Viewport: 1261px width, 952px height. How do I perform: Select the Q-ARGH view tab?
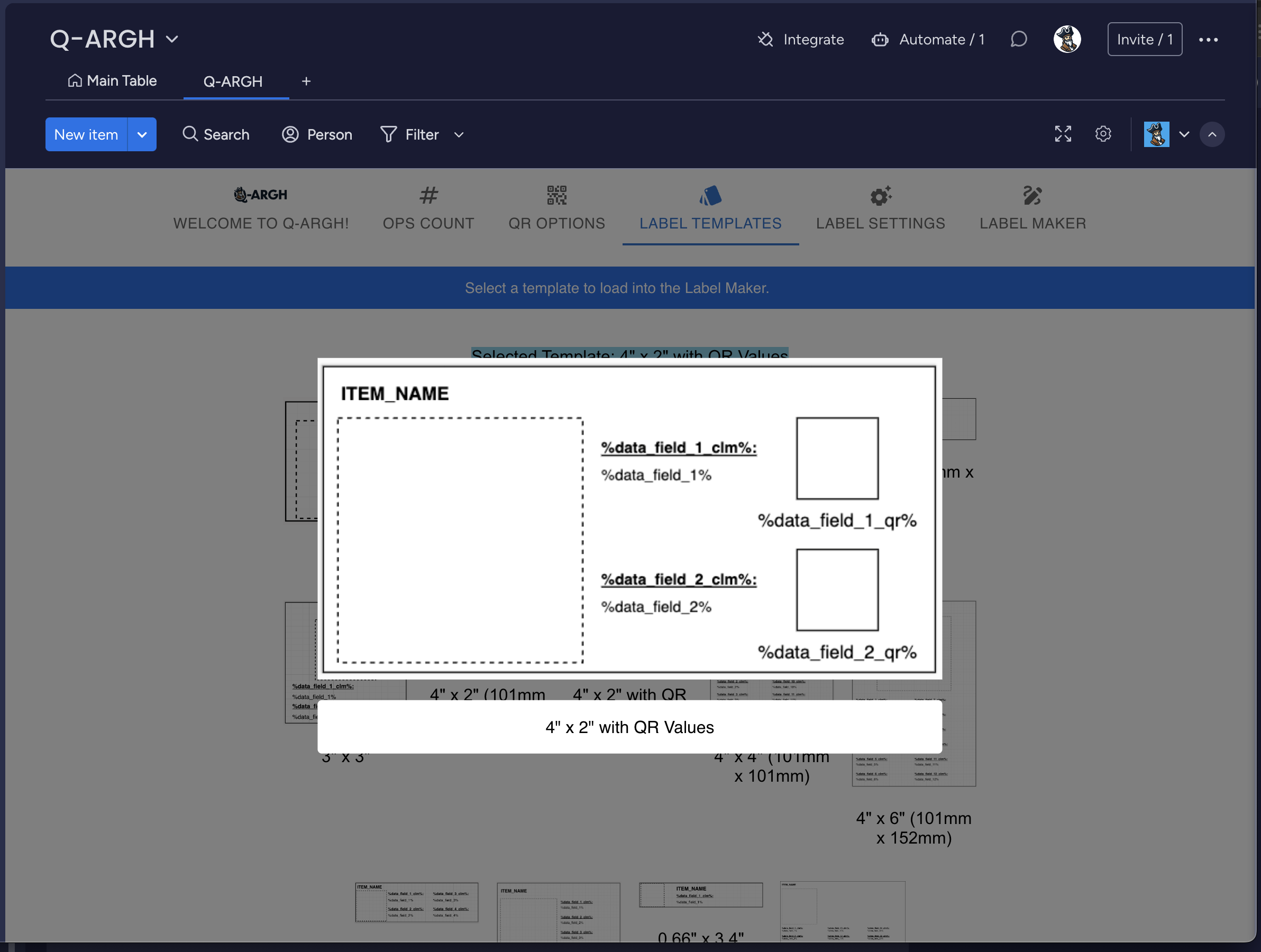click(x=233, y=81)
